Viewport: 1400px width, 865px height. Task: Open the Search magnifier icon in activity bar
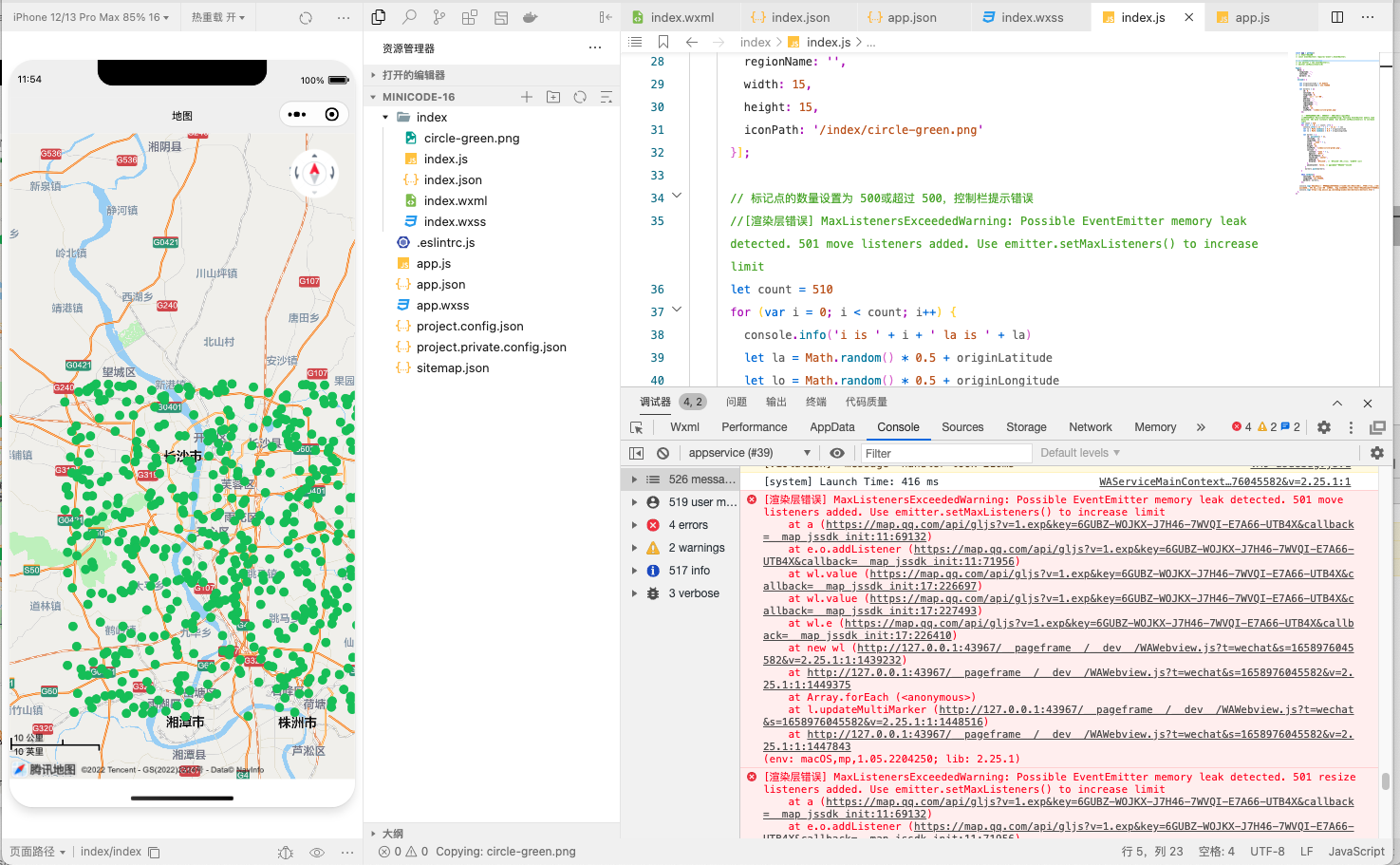(x=409, y=17)
